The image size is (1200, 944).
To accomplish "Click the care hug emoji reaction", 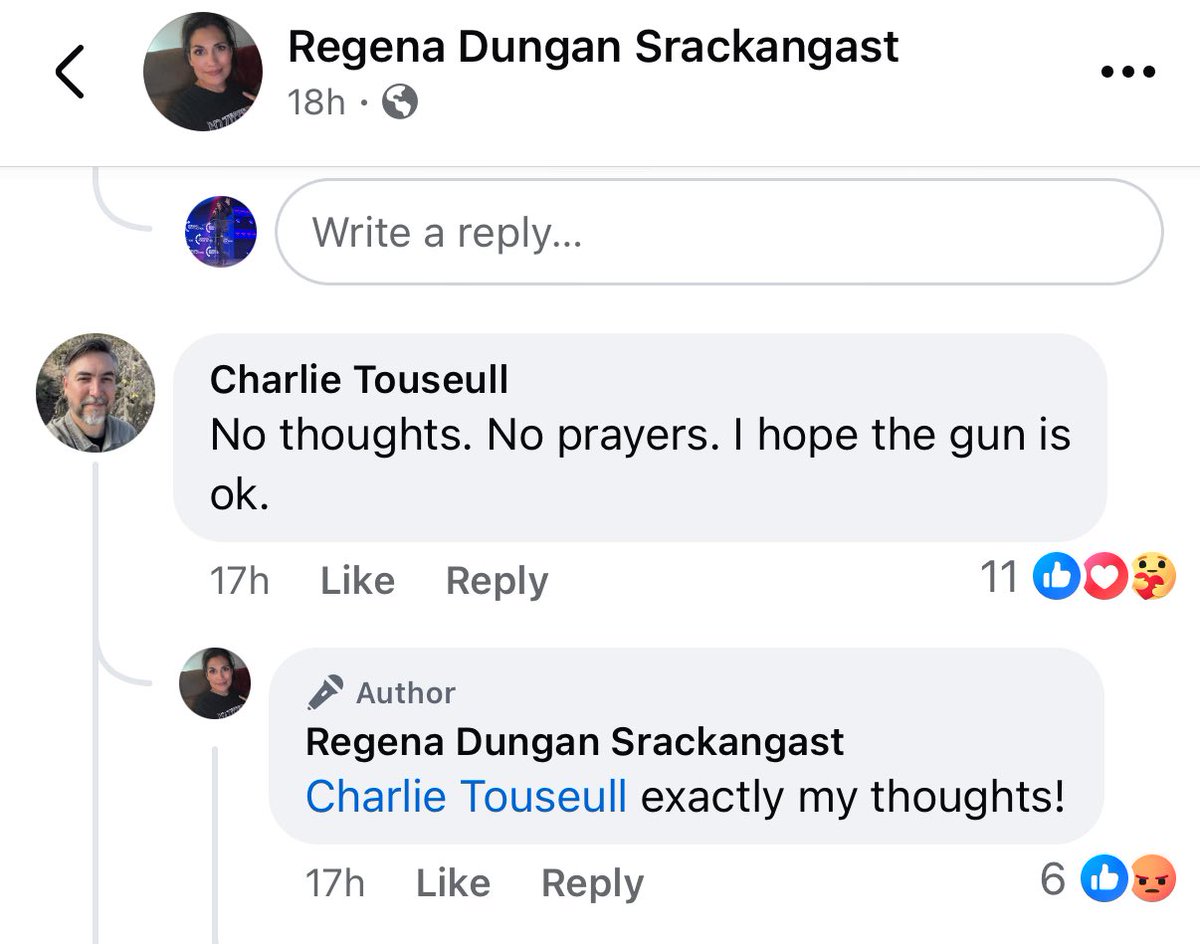I will click(1152, 578).
